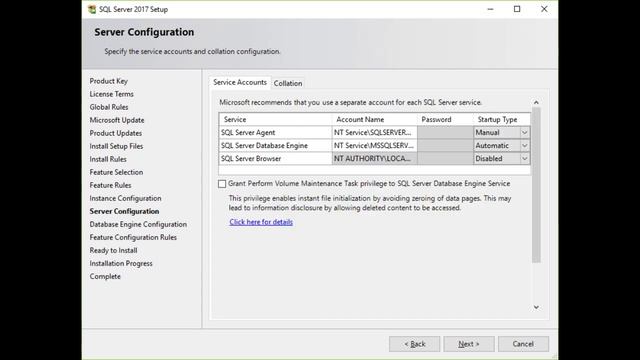
Task: Click the SQL Server Agent password field
Action: coord(445,133)
